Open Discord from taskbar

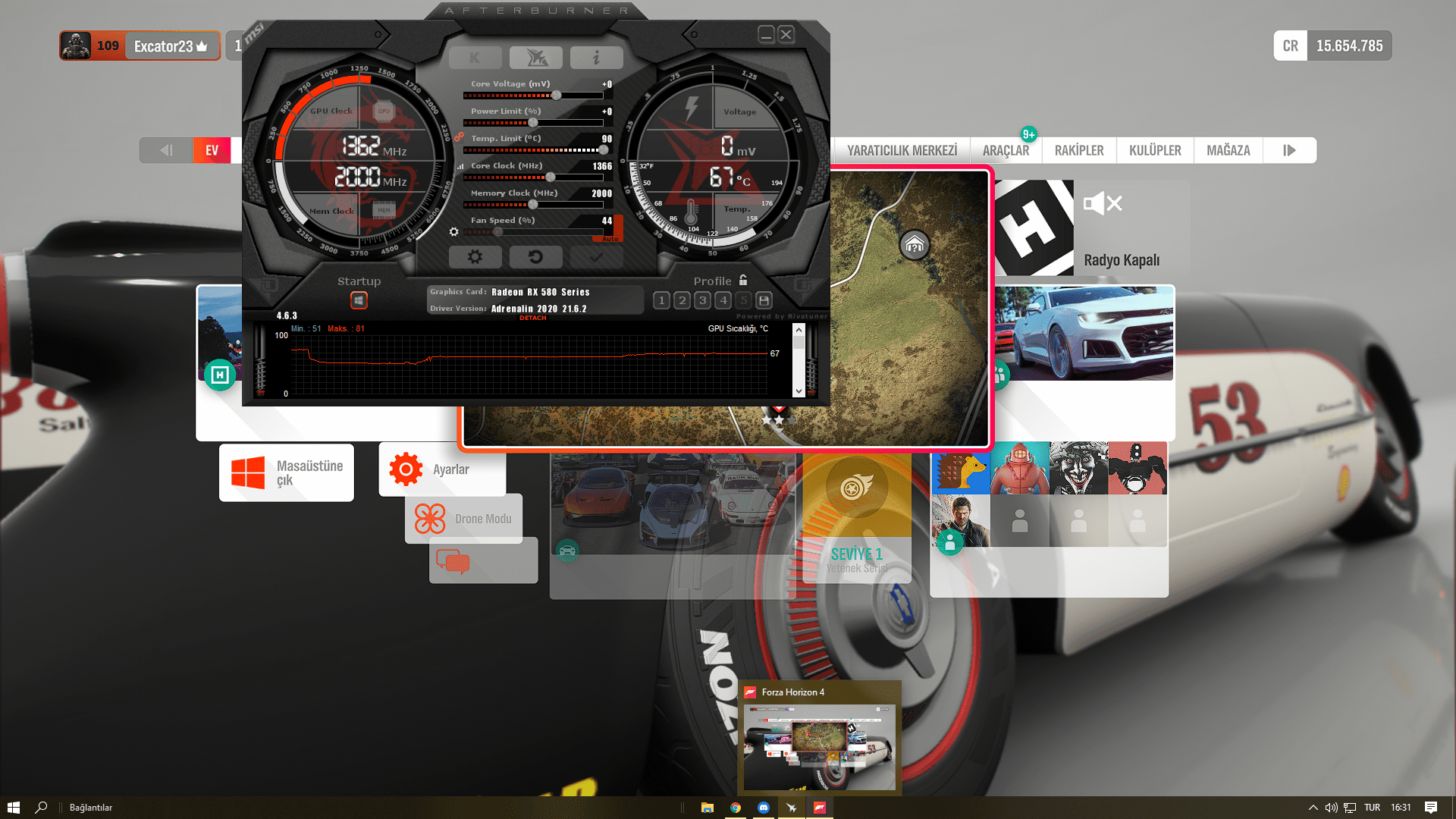tap(764, 808)
